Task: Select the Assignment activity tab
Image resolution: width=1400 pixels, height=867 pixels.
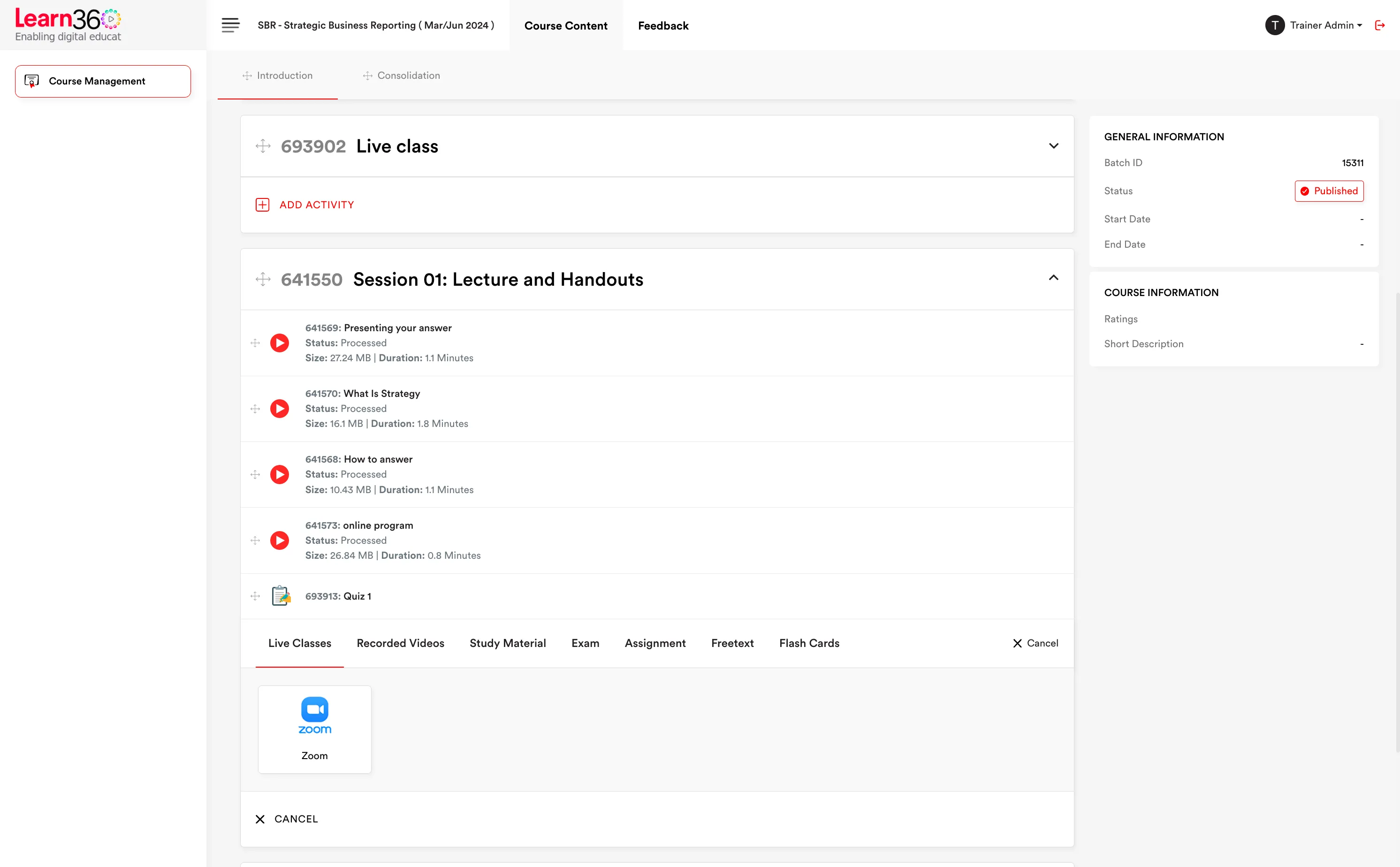Action: point(655,643)
